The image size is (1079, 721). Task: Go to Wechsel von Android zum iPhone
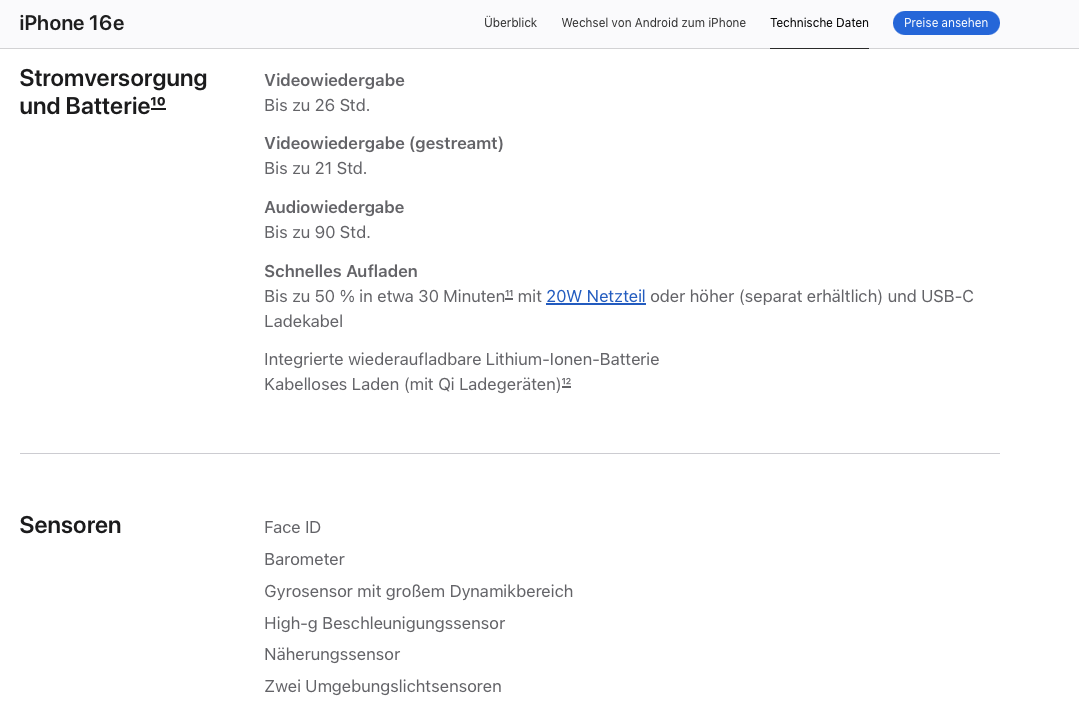coord(653,23)
